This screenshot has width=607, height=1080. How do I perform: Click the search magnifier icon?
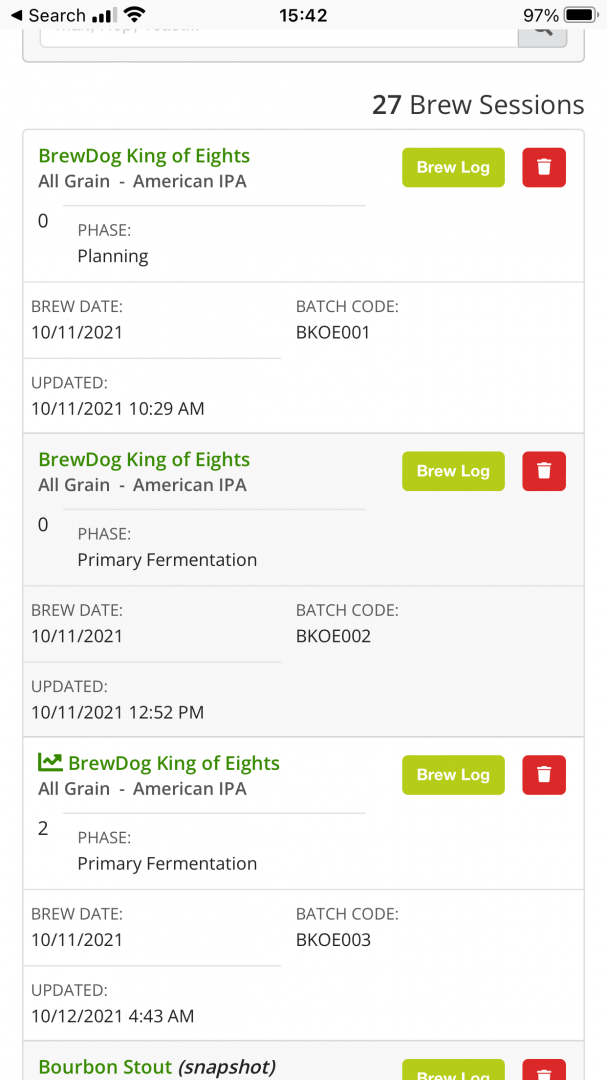(x=542, y=29)
